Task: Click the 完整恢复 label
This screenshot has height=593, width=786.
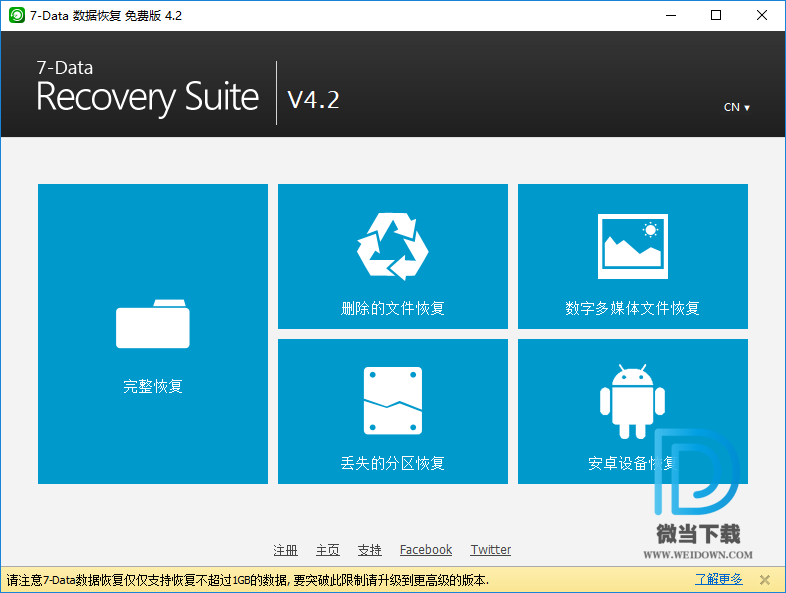Action: (x=153, y=386)
